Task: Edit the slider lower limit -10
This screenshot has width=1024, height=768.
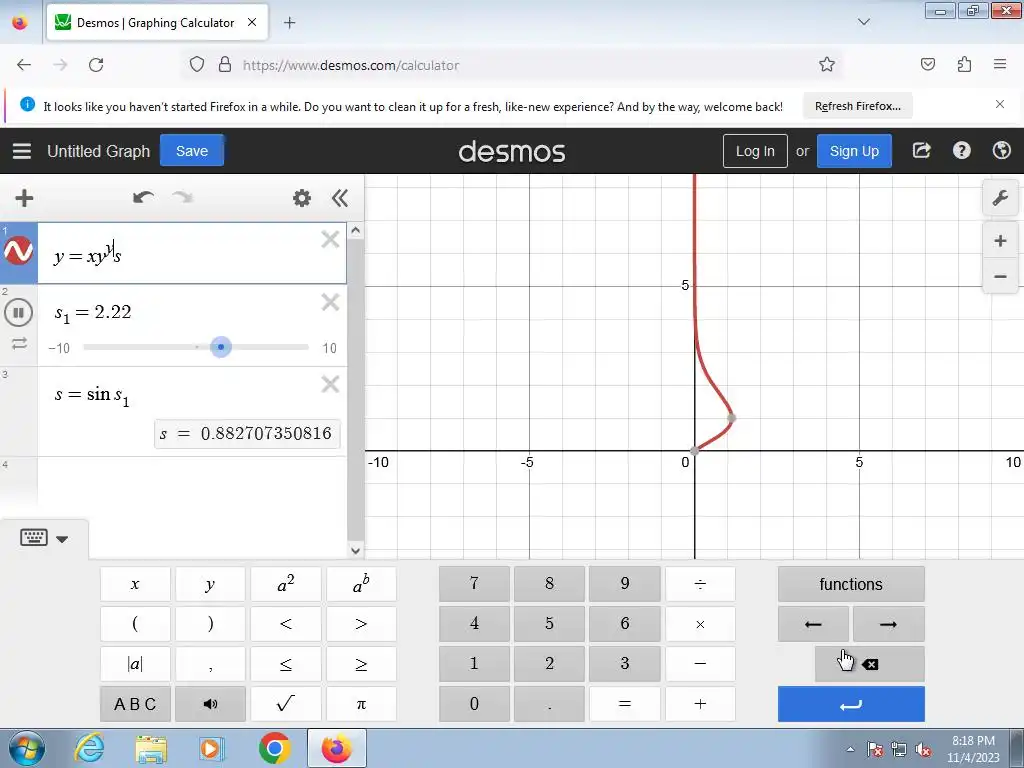Action: pyautogui.click(x=59, y=348)
